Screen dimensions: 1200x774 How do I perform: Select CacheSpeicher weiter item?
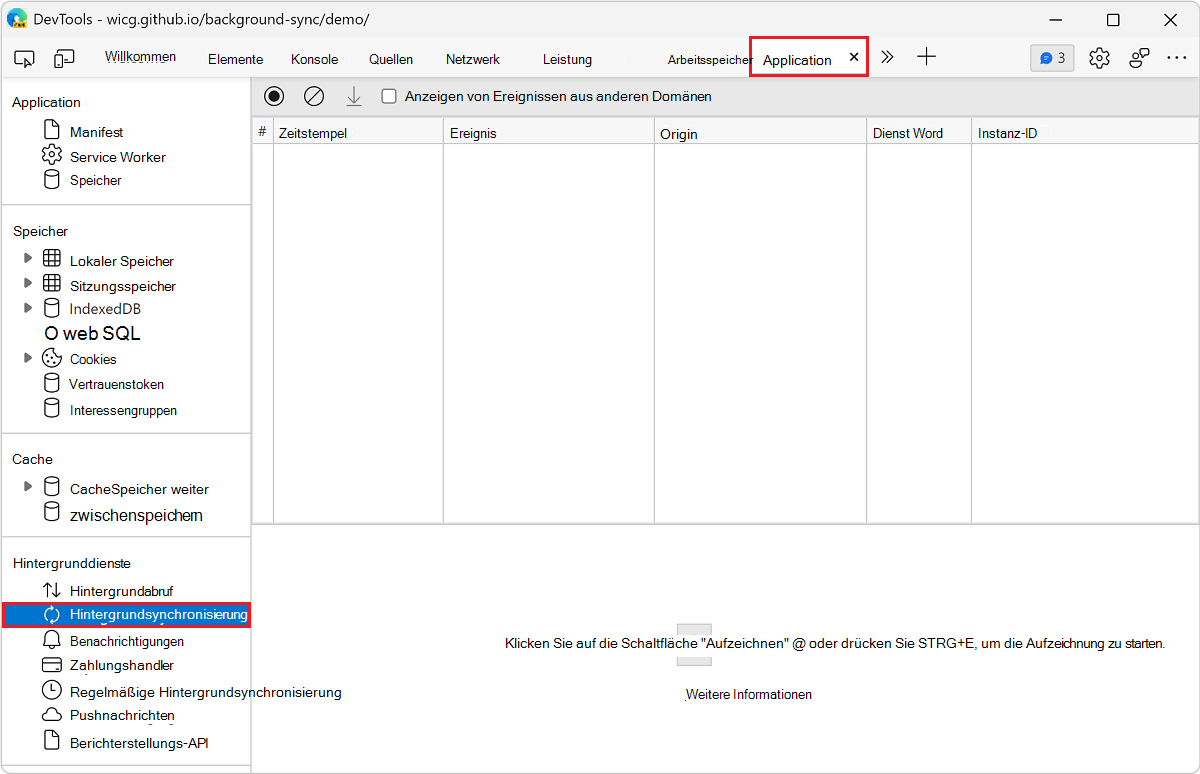[139, 489]
